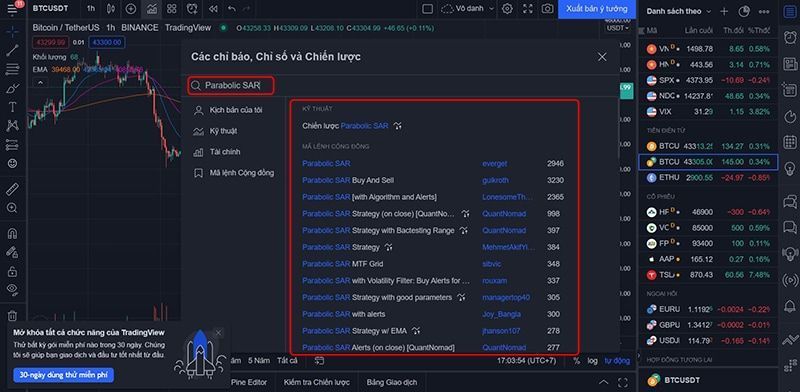Open chart settings gear icon

click(x=507, y=9)
